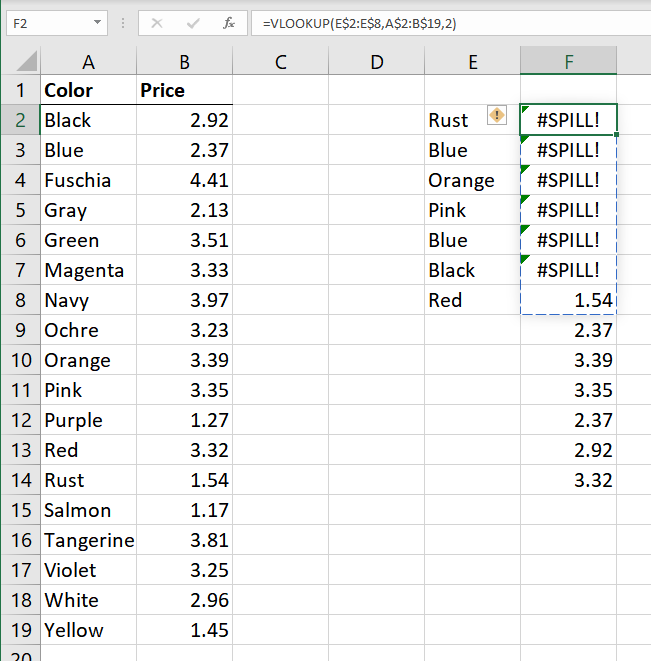This screenshot has height=661, width=651.
Task: Click value 3.35 in column F
Action: [568, 390]
